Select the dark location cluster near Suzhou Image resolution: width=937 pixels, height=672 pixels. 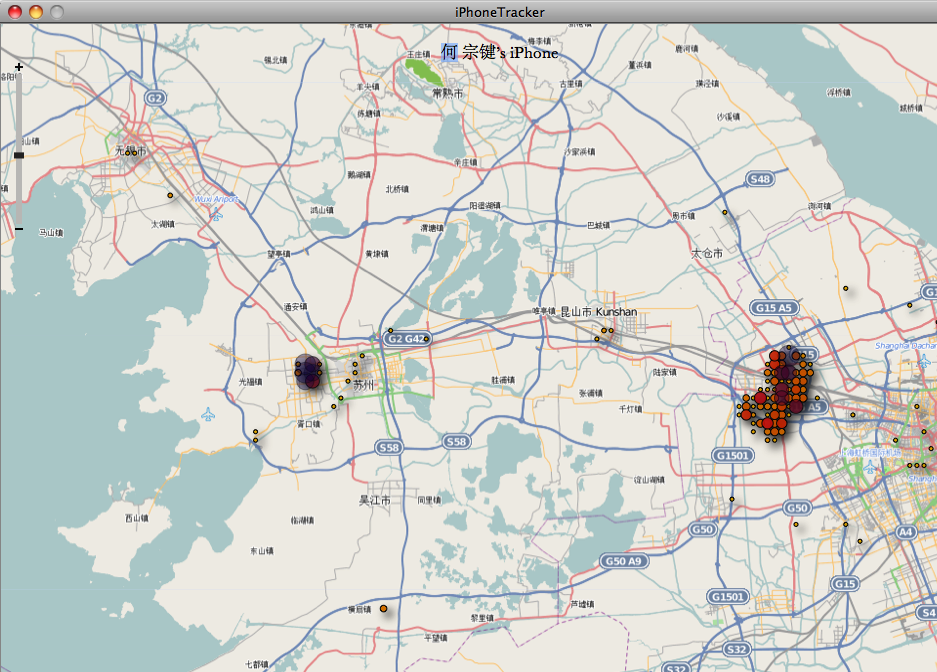(308, 371)
